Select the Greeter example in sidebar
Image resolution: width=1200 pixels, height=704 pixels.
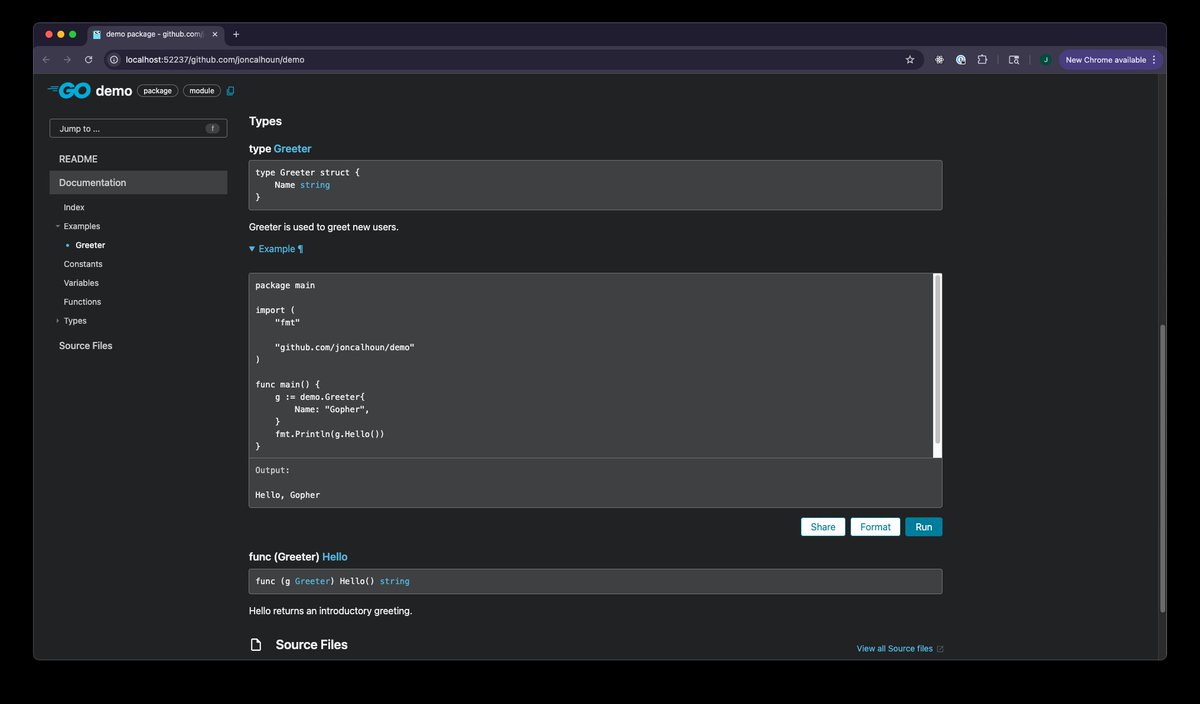pos(90,245)
